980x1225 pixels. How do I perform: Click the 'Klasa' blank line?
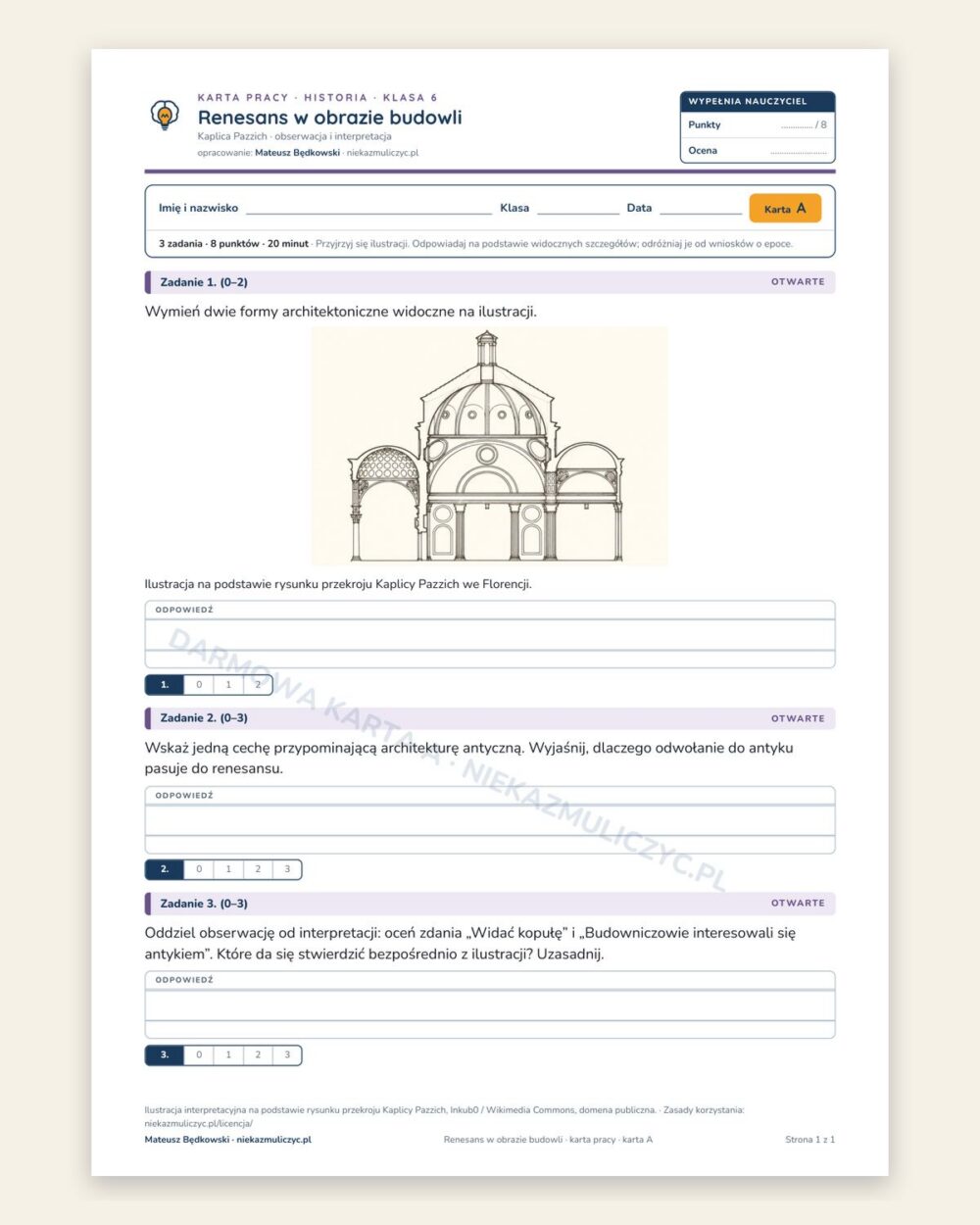[578, 209]
